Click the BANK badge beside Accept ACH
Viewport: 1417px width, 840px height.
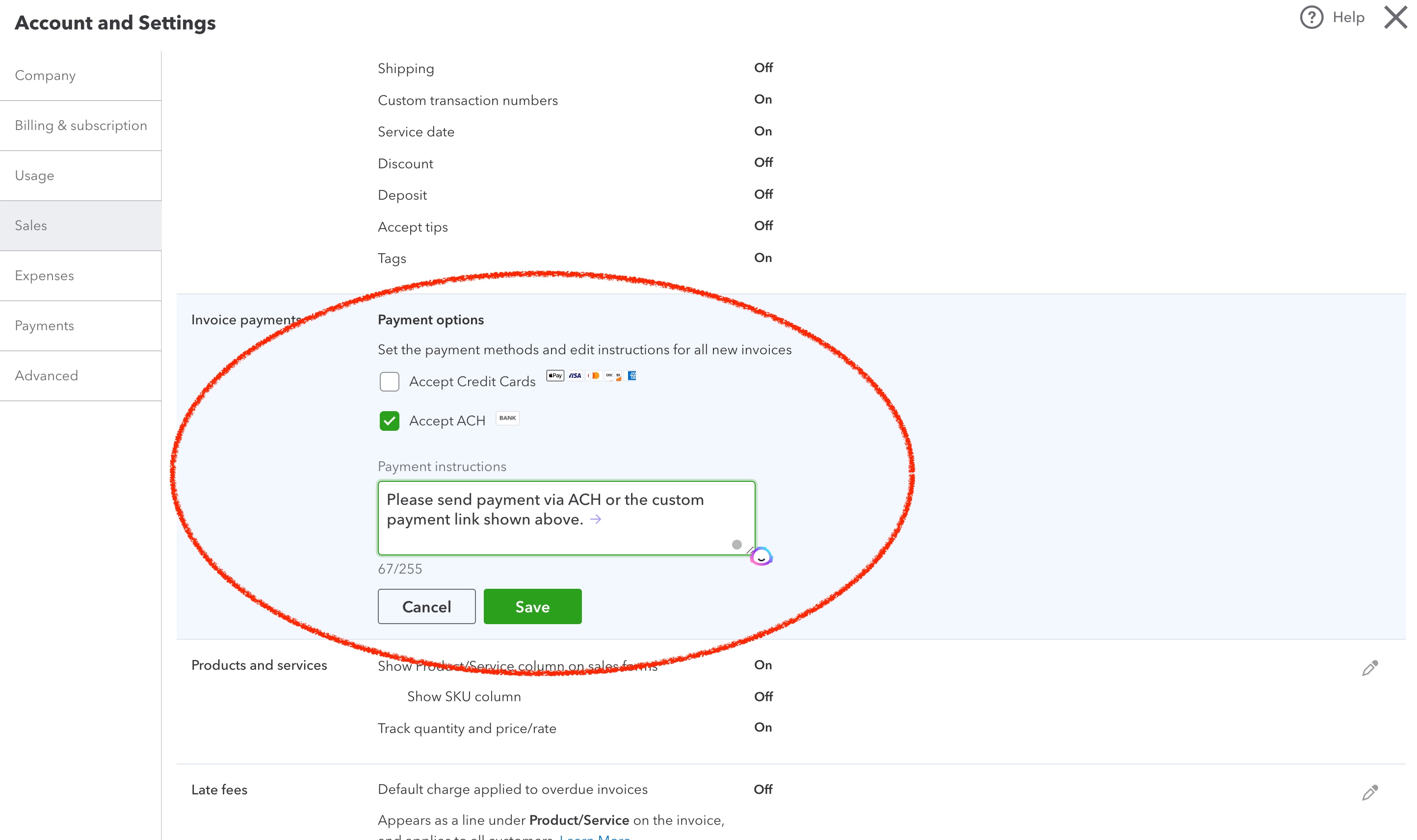(x=507, y=419)
